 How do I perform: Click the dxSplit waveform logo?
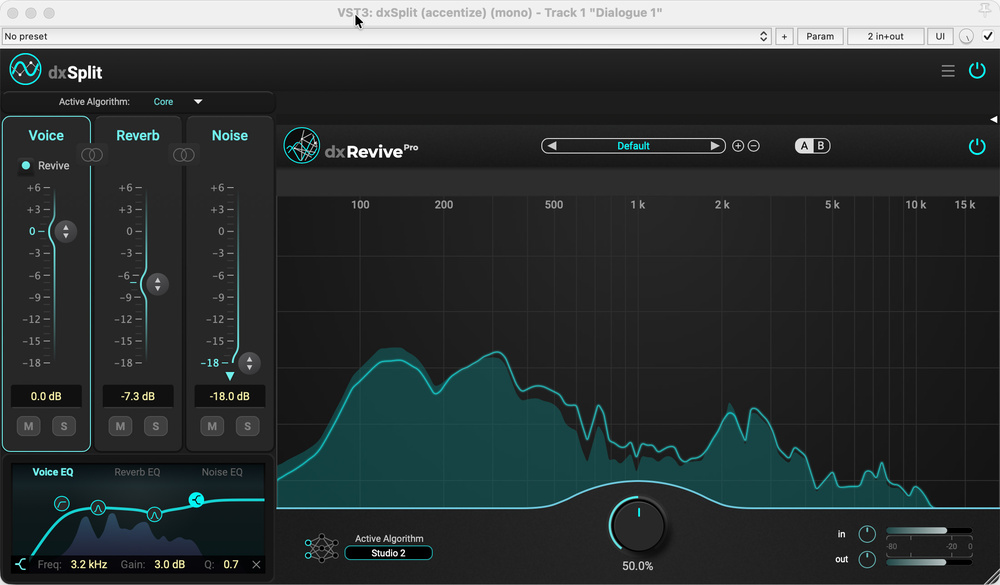coord(26,69)
